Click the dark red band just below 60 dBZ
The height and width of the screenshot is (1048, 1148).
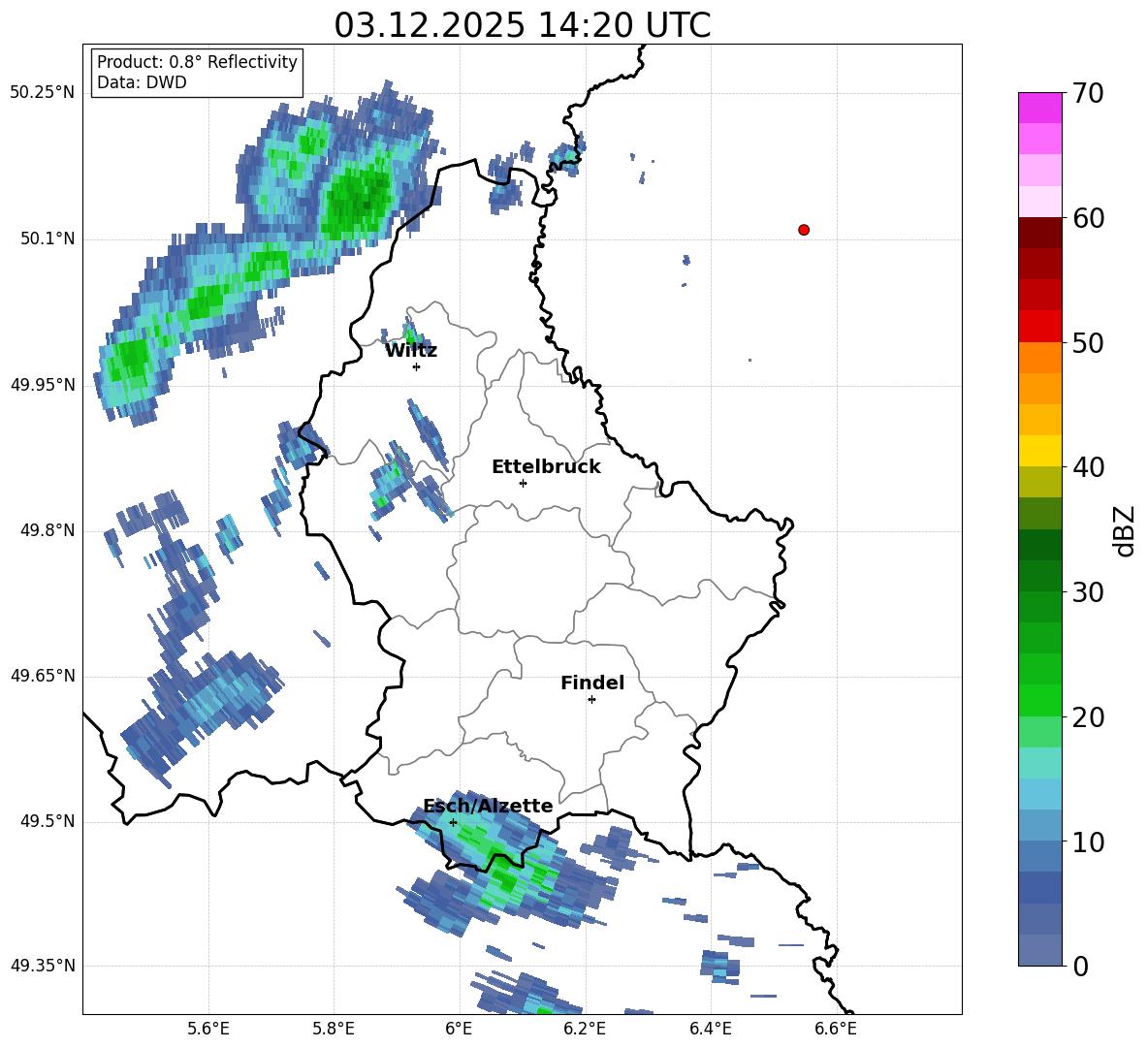(x=1039, y=233)
